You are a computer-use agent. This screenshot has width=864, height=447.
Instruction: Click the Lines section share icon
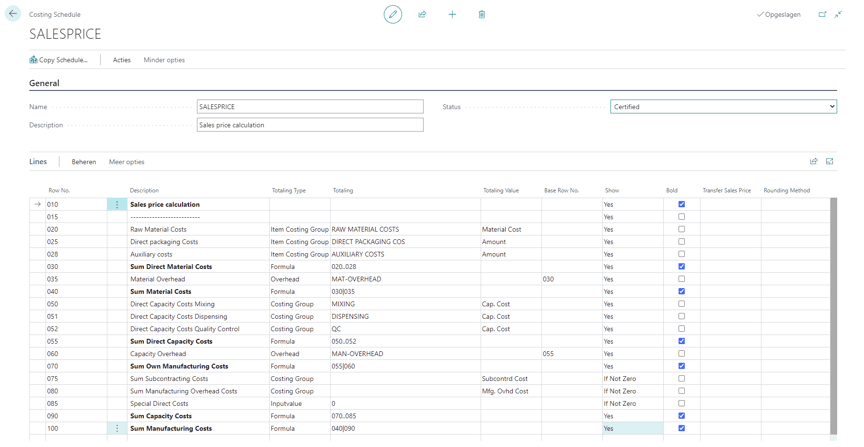pos(813,161)
